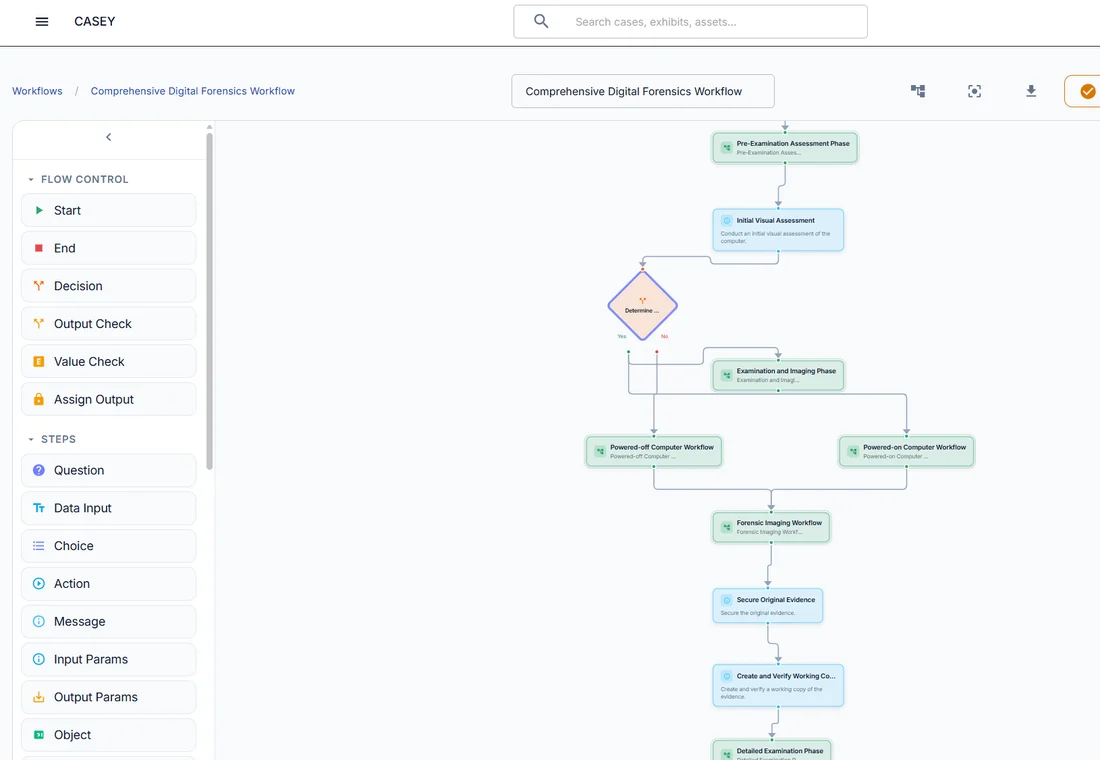
Task: Select the Choice step item
Action: pos(109,547)
